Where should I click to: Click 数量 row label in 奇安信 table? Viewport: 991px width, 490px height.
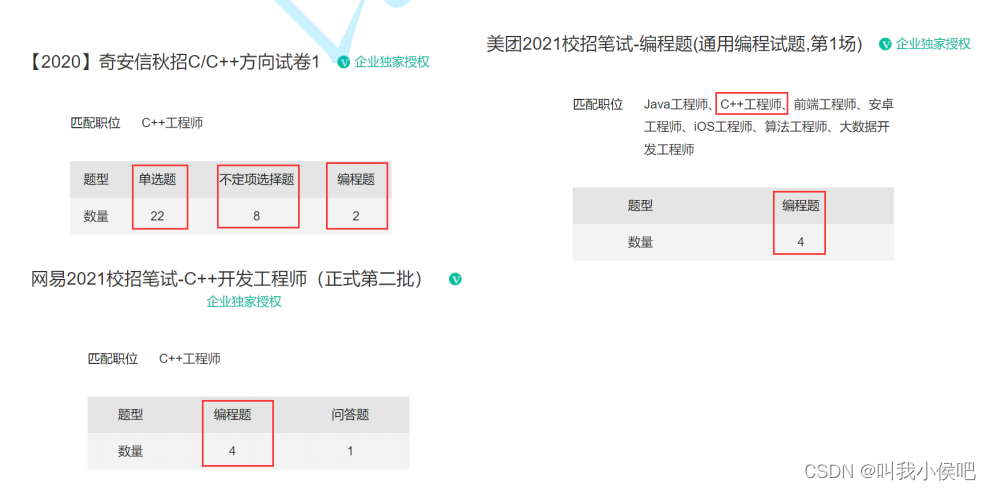96,216
